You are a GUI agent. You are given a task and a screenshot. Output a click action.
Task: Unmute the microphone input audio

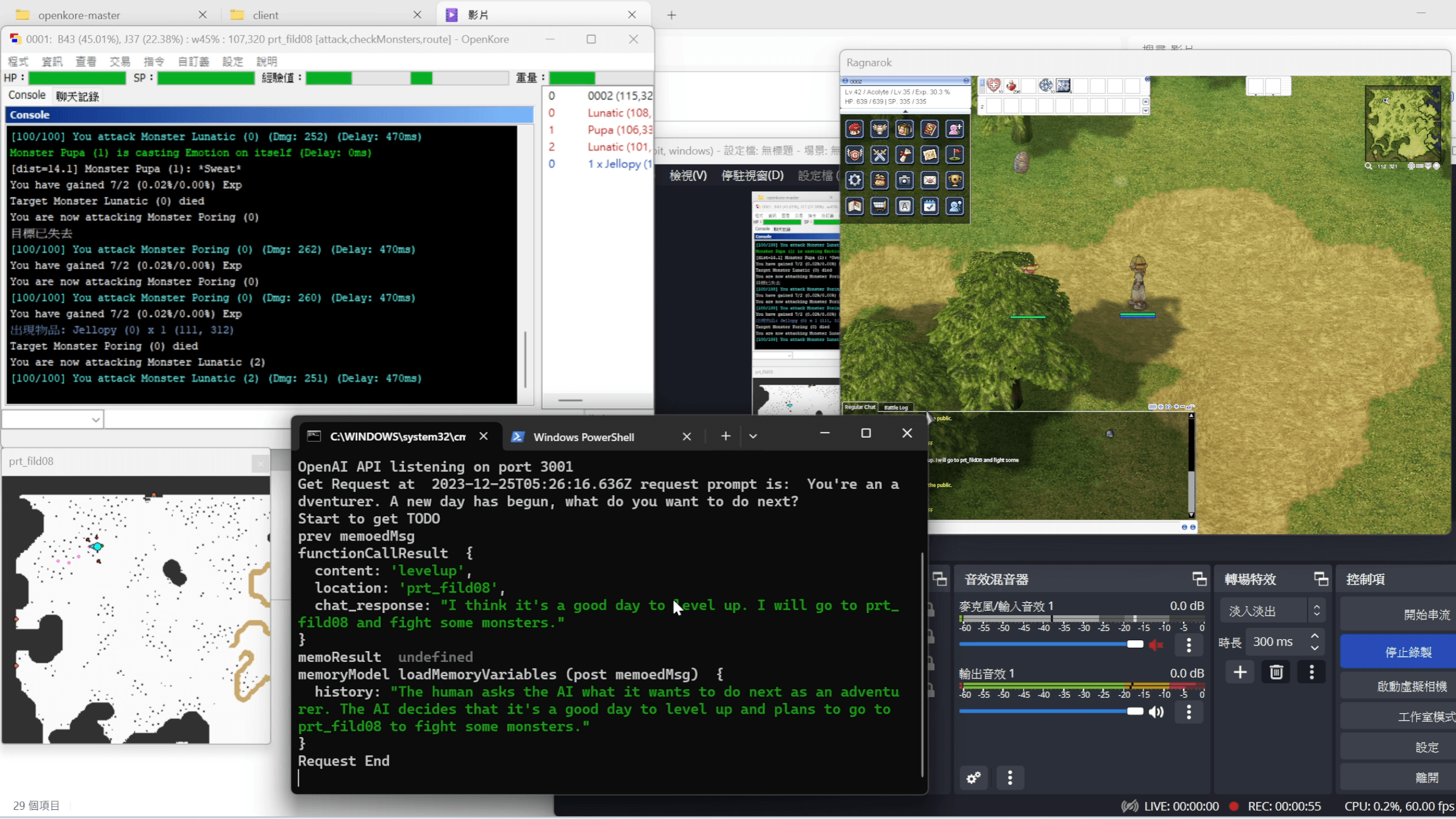[x=1156, y=644]
